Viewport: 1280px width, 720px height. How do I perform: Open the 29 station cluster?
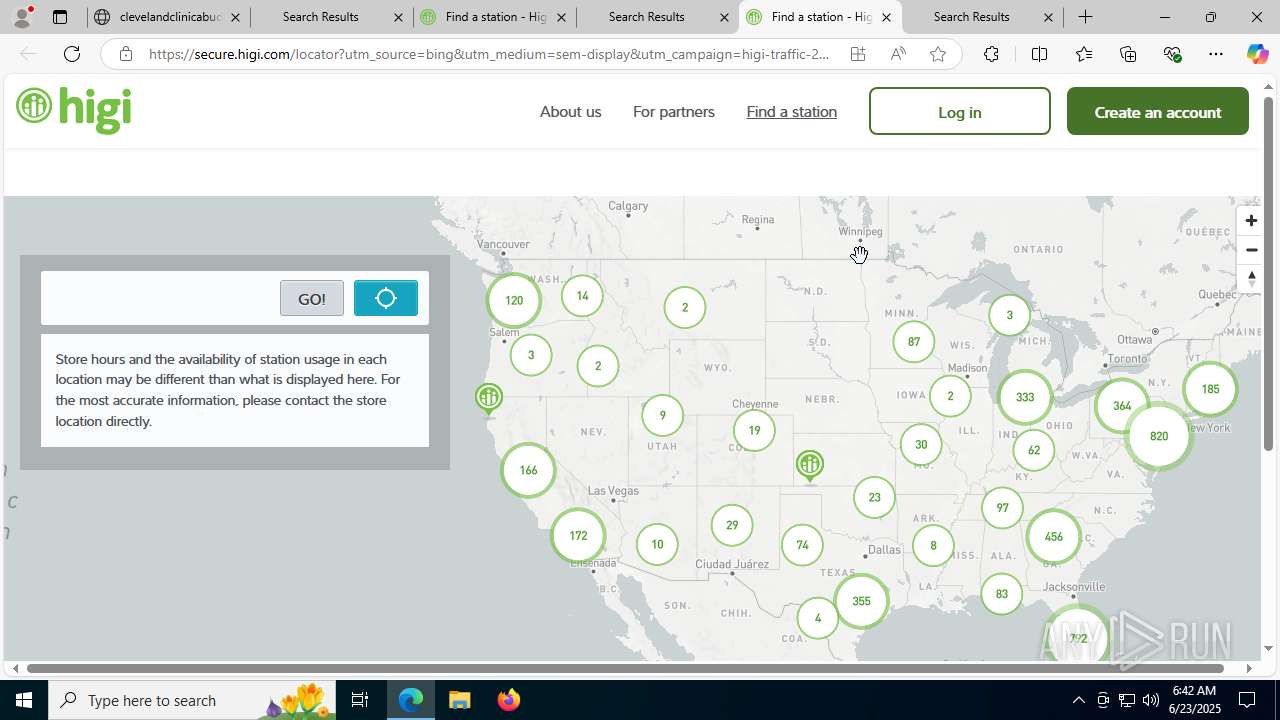(x=732, y=525)
